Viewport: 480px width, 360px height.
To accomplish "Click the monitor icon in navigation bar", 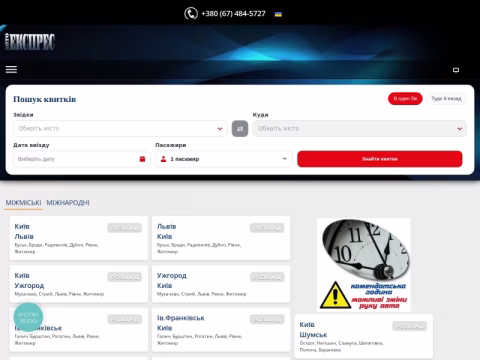I will (x=456, y=70).
